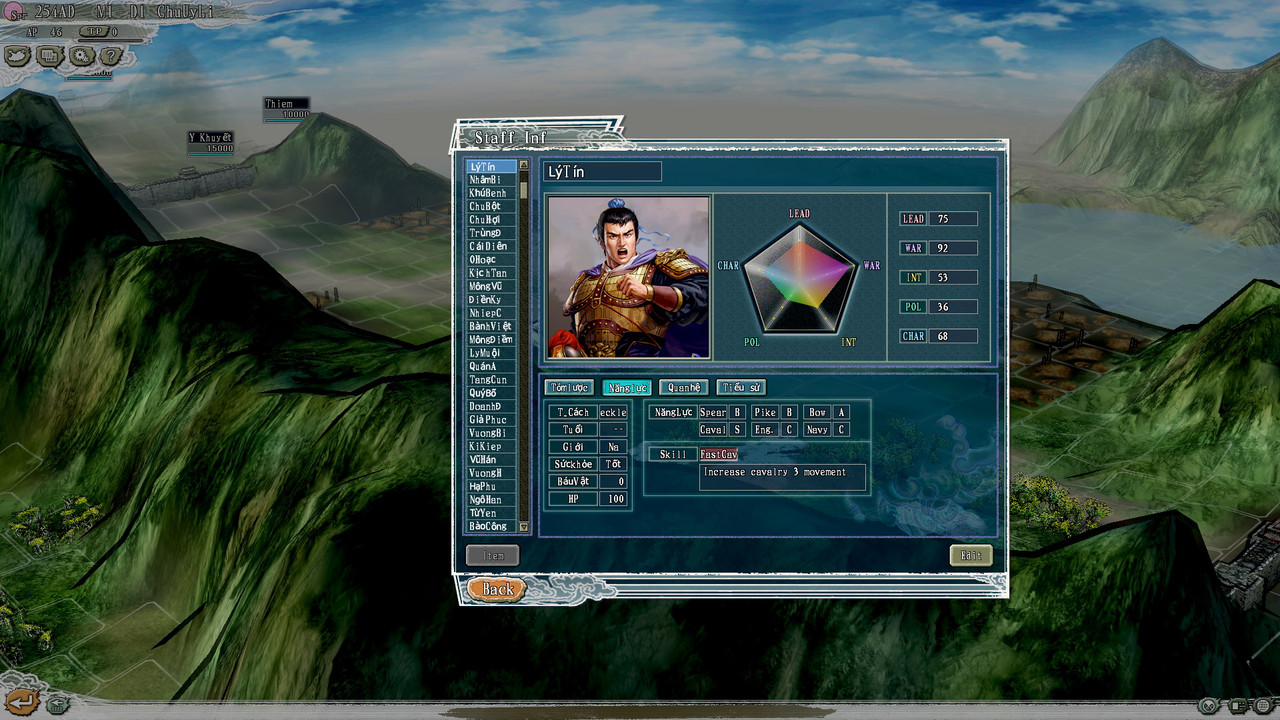Image resolution: width=1280 pixels, height=720 pixels.
Task: Click the Caval aptitude label
Action: click(x=713, y=430)
